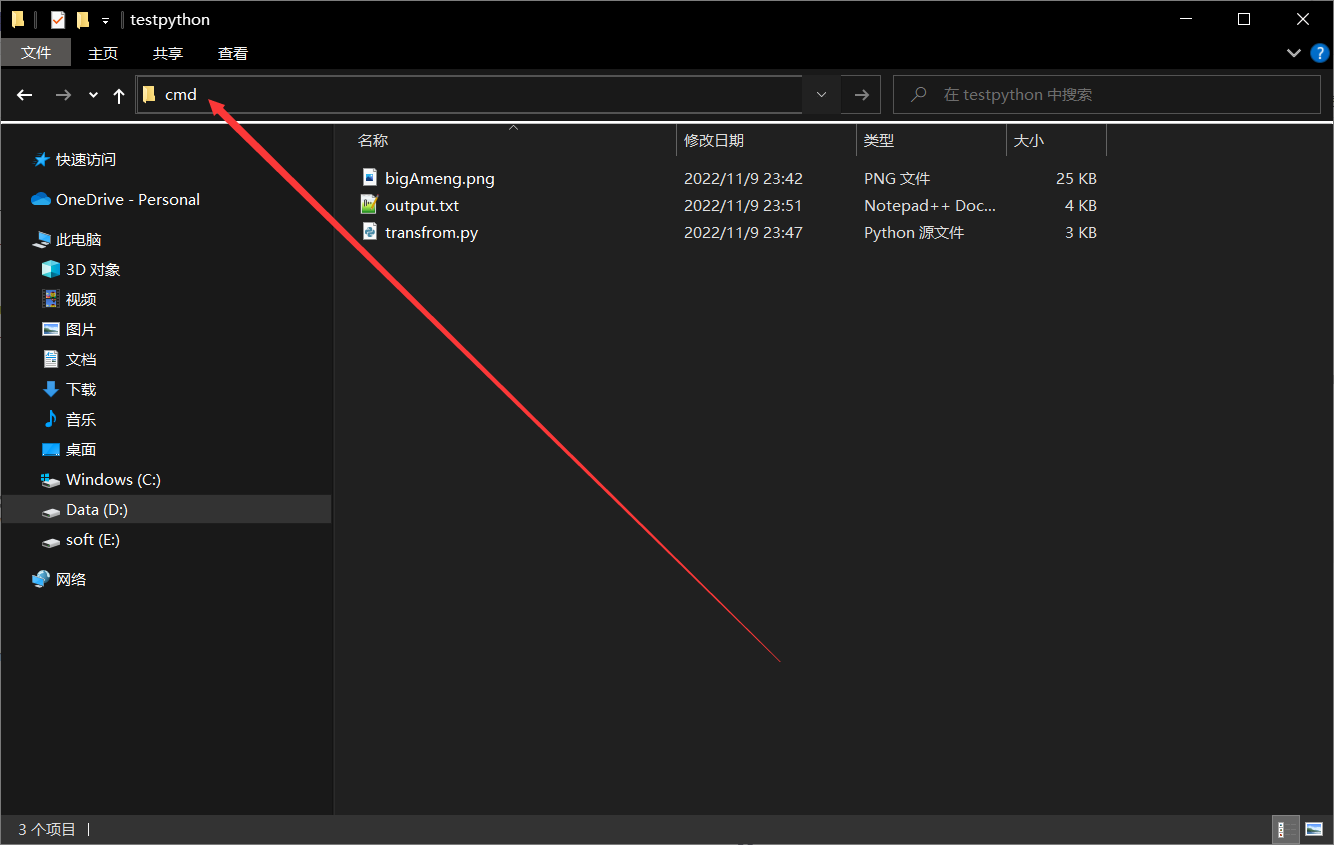Sort by the 类型 column header
Image resolution: width=1334 pixels, height=845 pixels.
pyautogui.click(x=931, y=141)
